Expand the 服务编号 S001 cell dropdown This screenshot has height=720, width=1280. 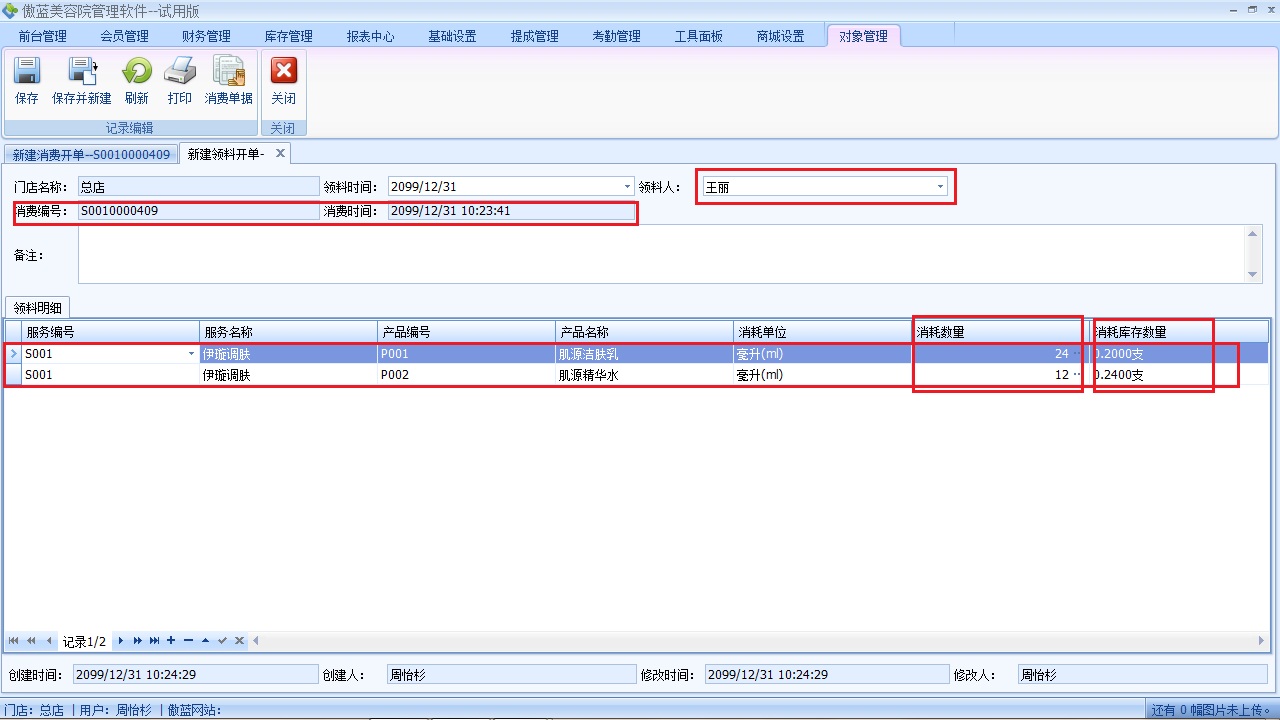[191, 354]
